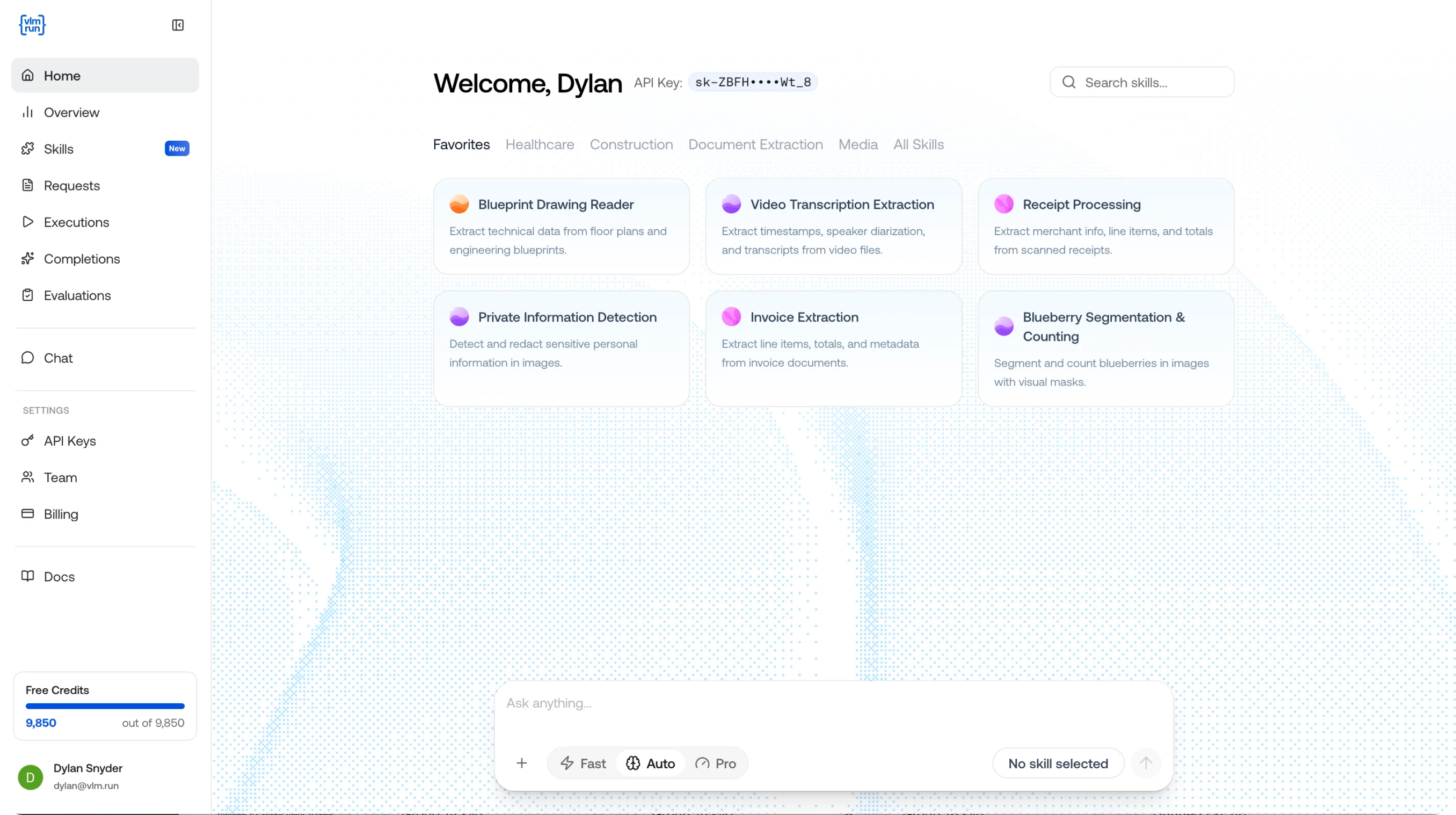Switch to the Favorites tab
Image resolution: width=1456 pixels, height=815 pixels.
461,144
